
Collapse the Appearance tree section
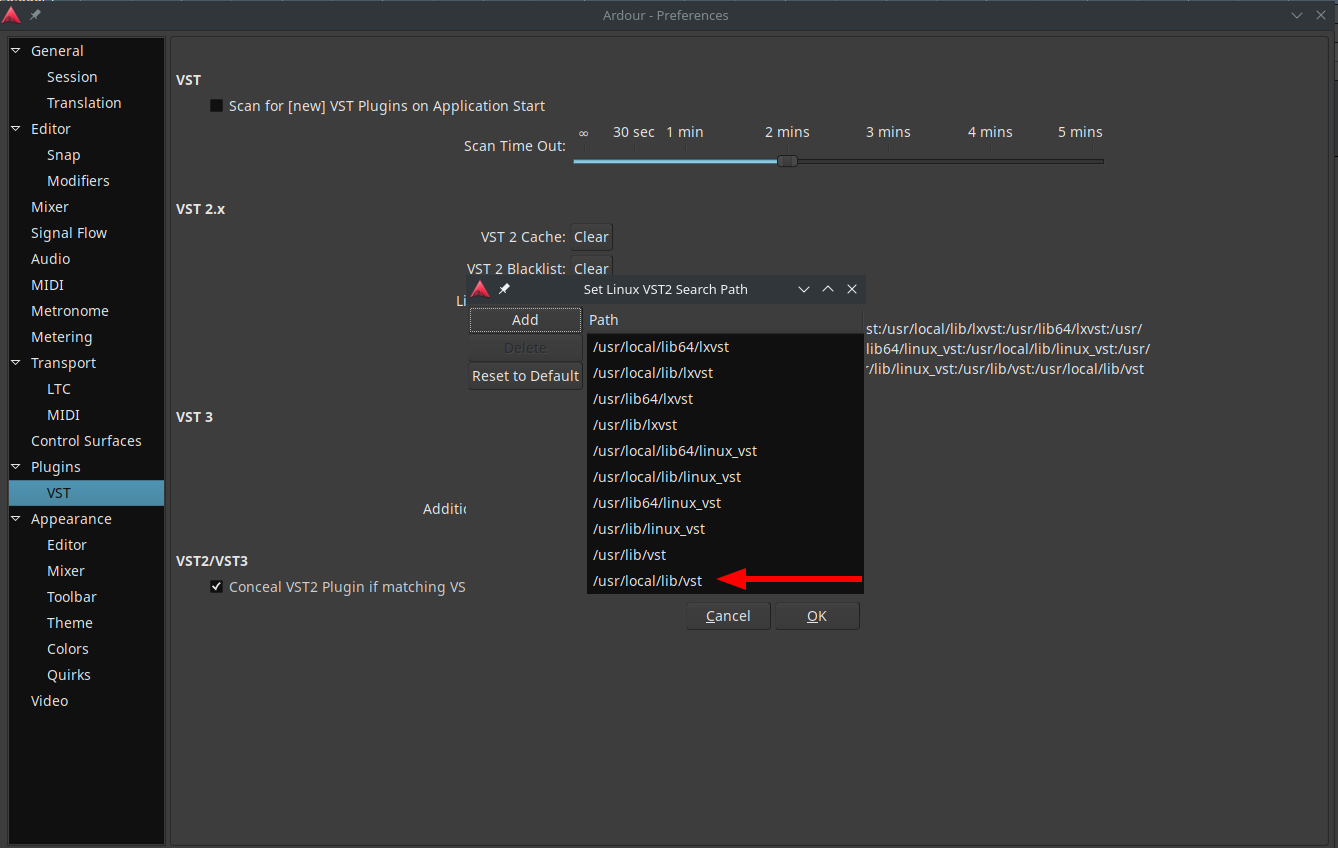coord(16,519)
